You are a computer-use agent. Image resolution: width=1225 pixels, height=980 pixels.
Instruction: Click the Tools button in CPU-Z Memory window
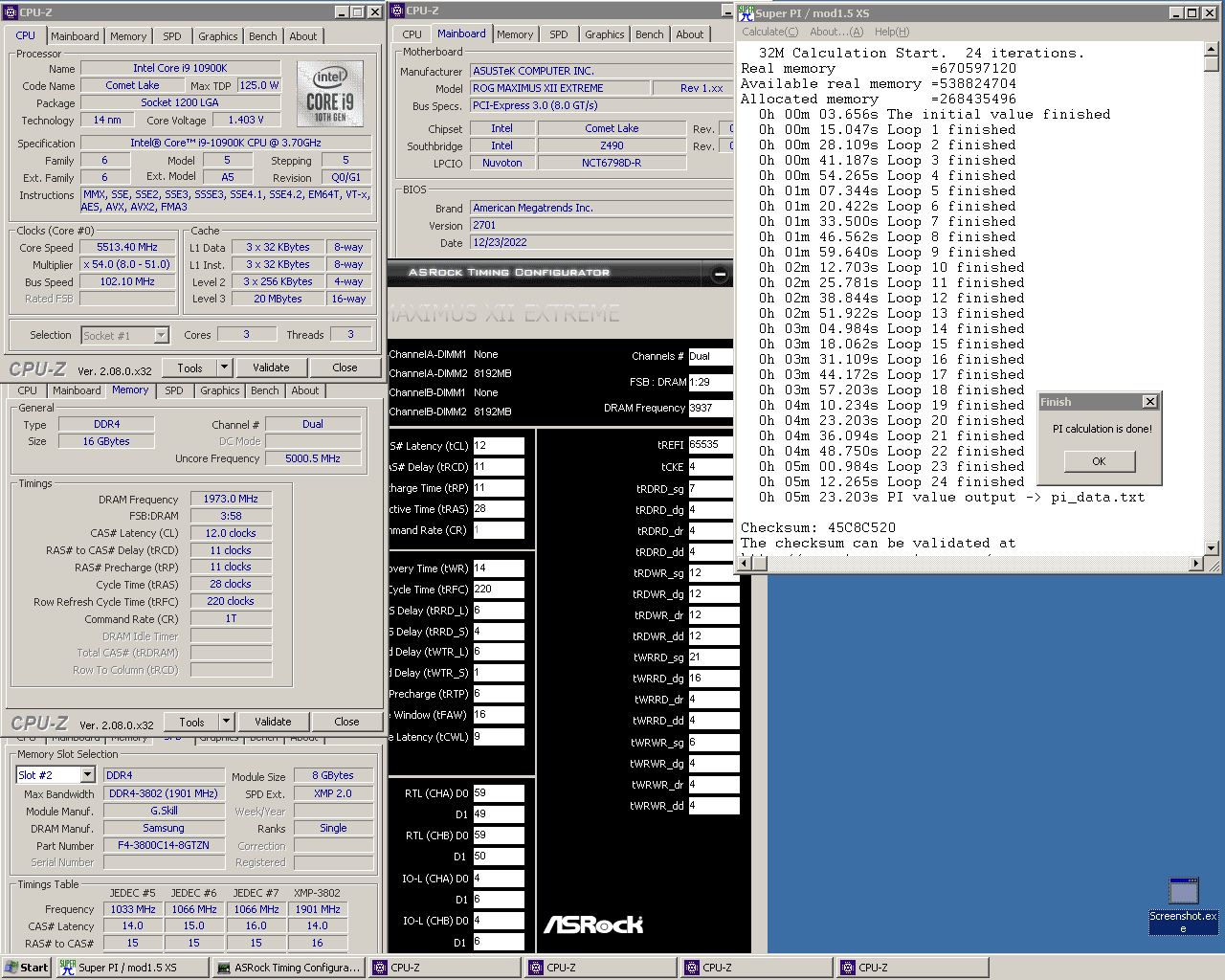(x=191, y=722)
